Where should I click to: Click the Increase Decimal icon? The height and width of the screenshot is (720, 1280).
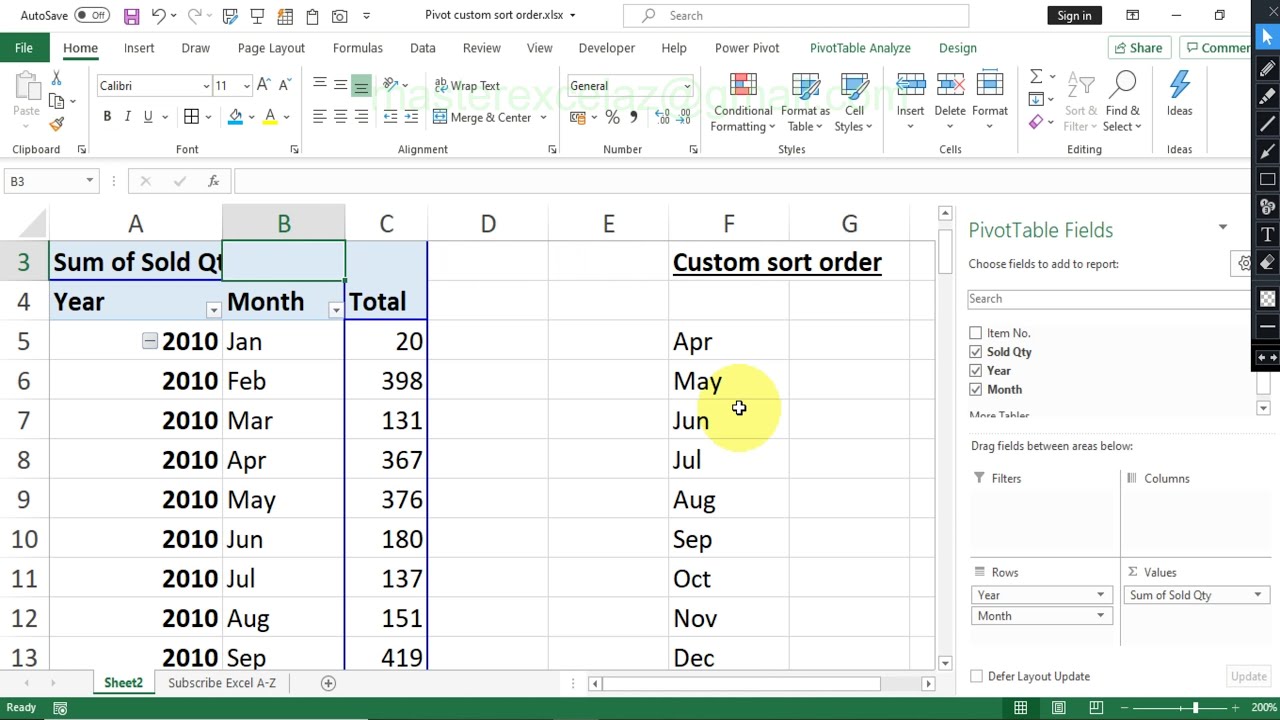(662, 117)
